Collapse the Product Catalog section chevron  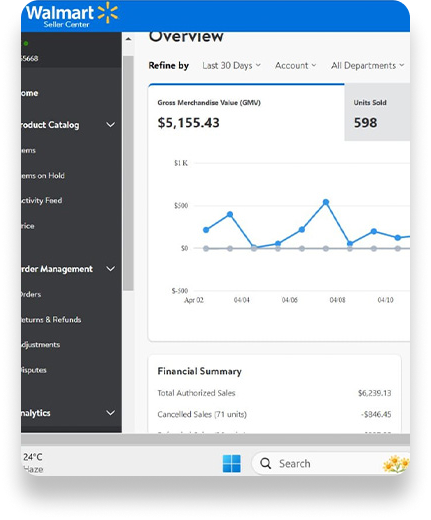point(110,125)
